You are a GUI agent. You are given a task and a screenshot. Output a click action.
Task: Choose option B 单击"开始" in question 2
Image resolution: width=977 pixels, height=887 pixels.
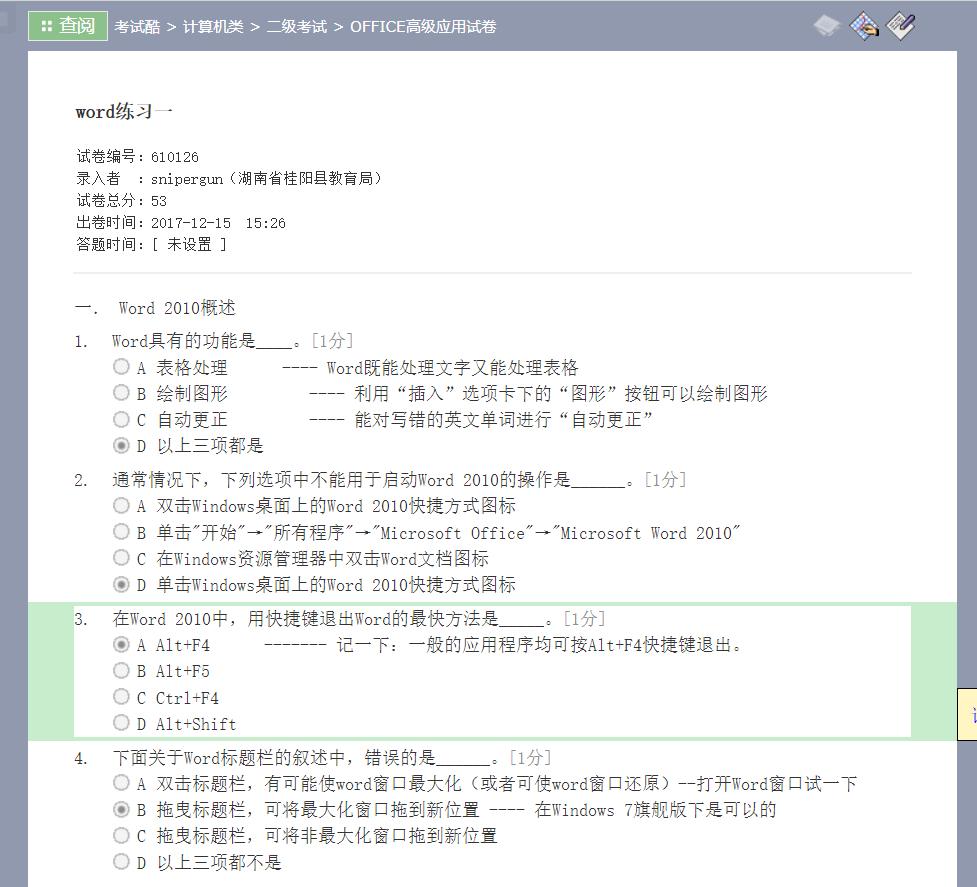click(121, 532)
